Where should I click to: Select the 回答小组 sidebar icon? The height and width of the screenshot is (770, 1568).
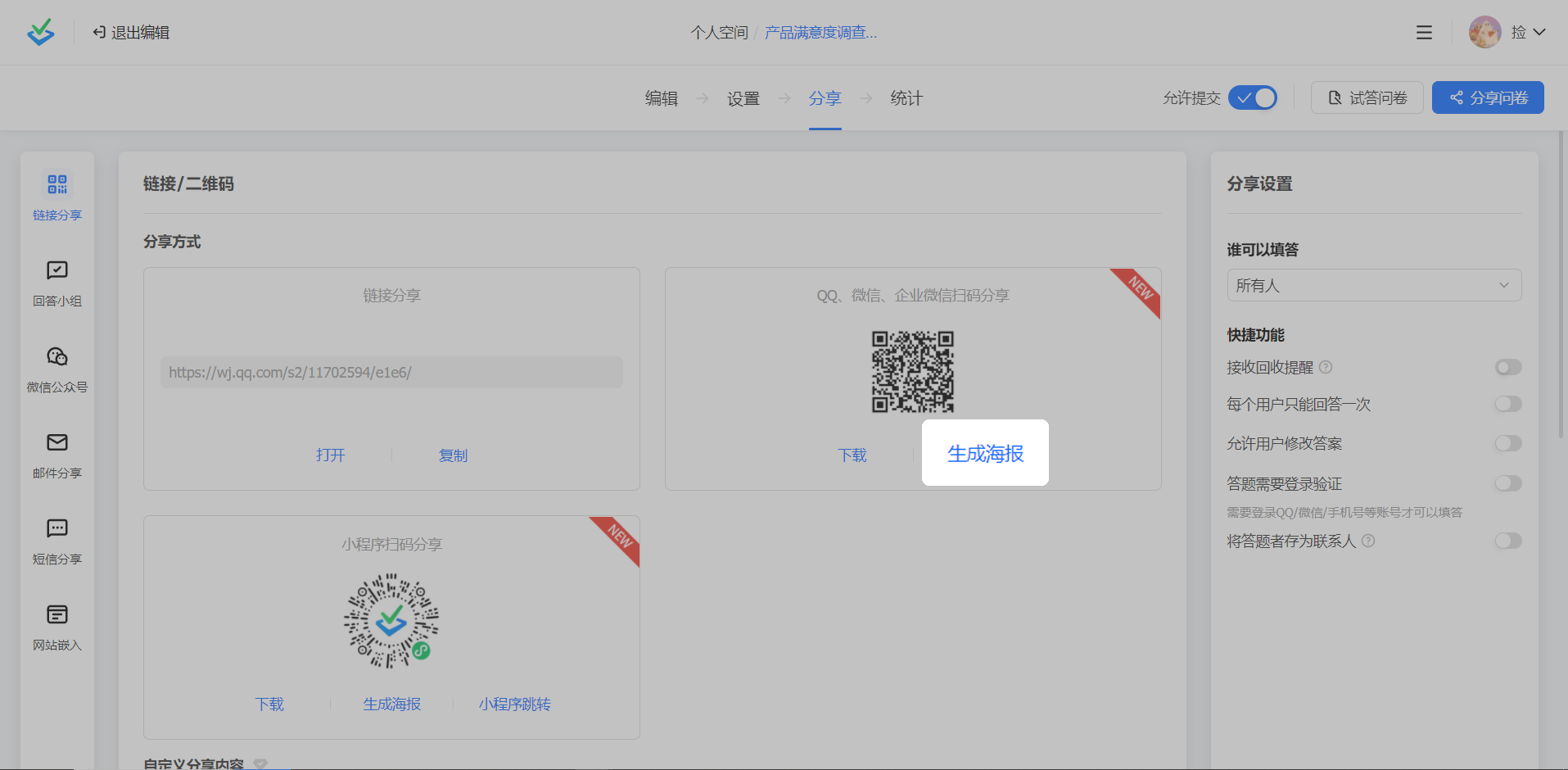click(57, 270)
